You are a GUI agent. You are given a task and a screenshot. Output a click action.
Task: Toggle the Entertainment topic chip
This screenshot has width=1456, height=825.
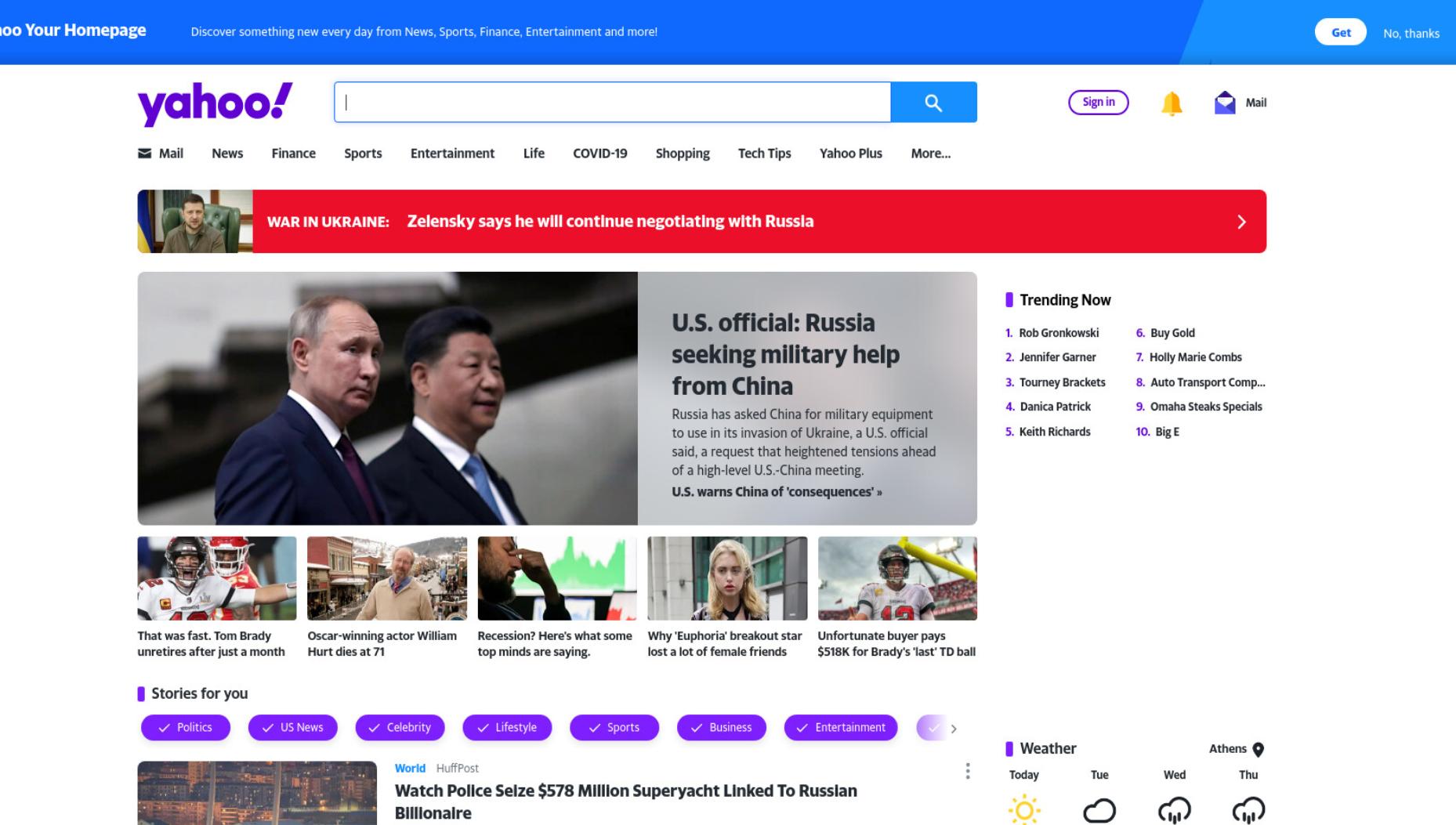(x=841, y=728)
